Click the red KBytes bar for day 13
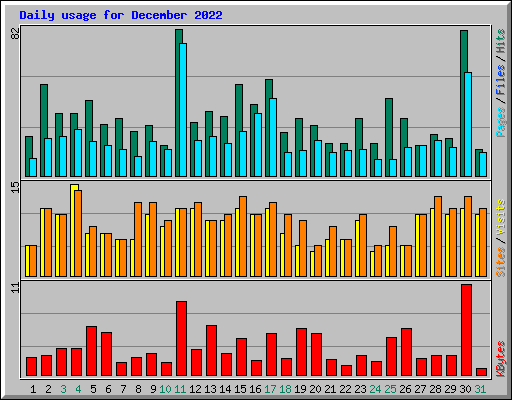 [211, 351]
